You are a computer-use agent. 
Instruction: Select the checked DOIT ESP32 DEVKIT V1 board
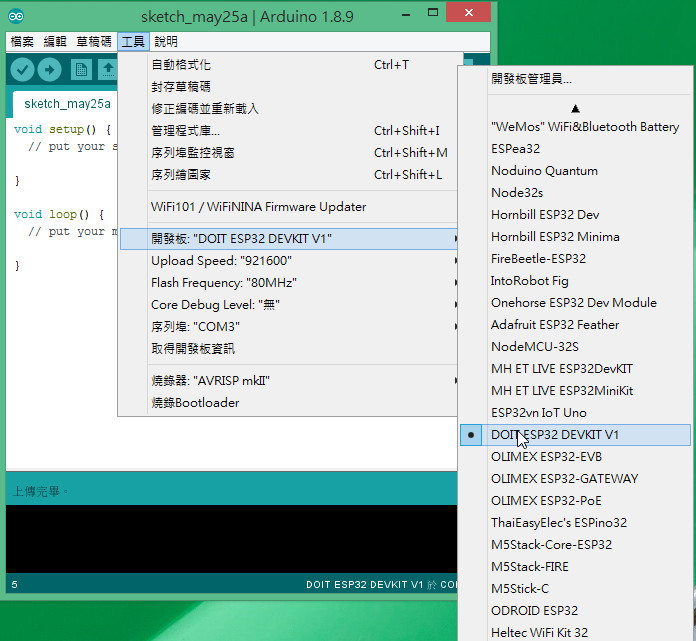pyautogui.click(x=576, y=435)
